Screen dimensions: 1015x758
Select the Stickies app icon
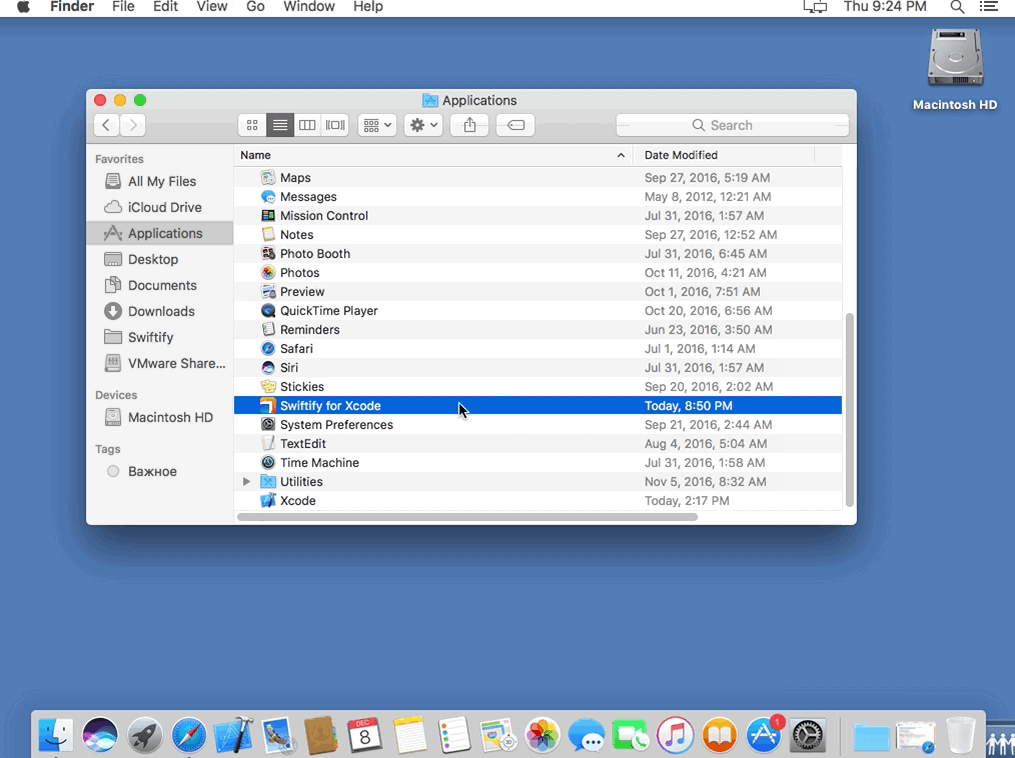(x=268, y=386)
